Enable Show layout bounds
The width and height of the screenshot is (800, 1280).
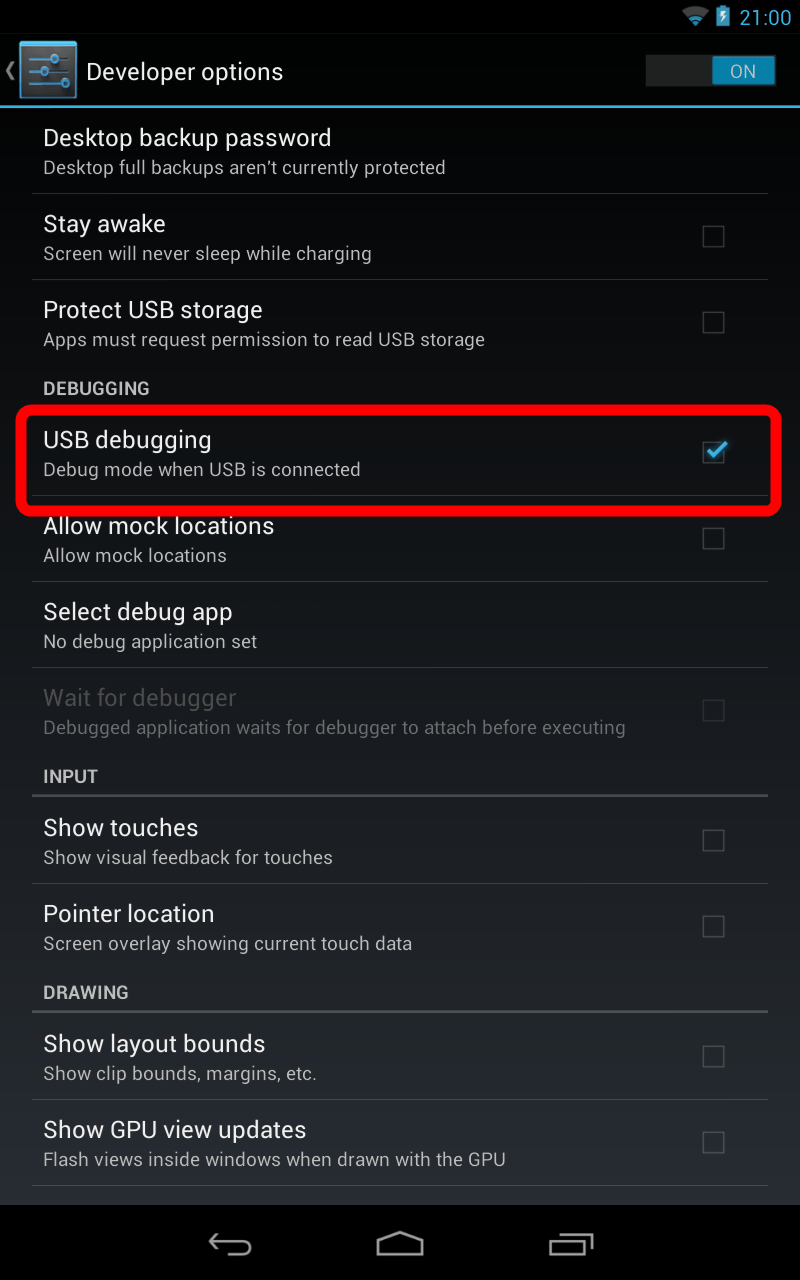click(x=713, y=1057)
